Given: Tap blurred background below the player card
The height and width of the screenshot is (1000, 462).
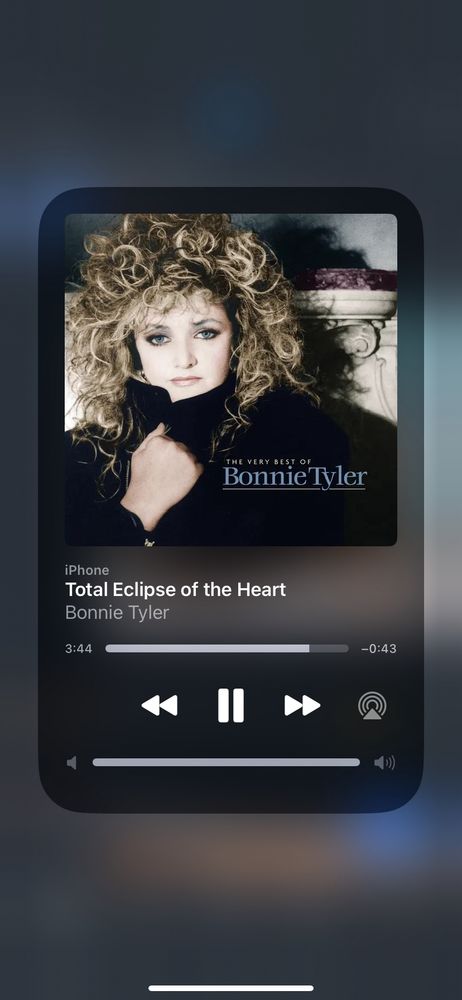Looking at the screenshot, I should point(231,893).
